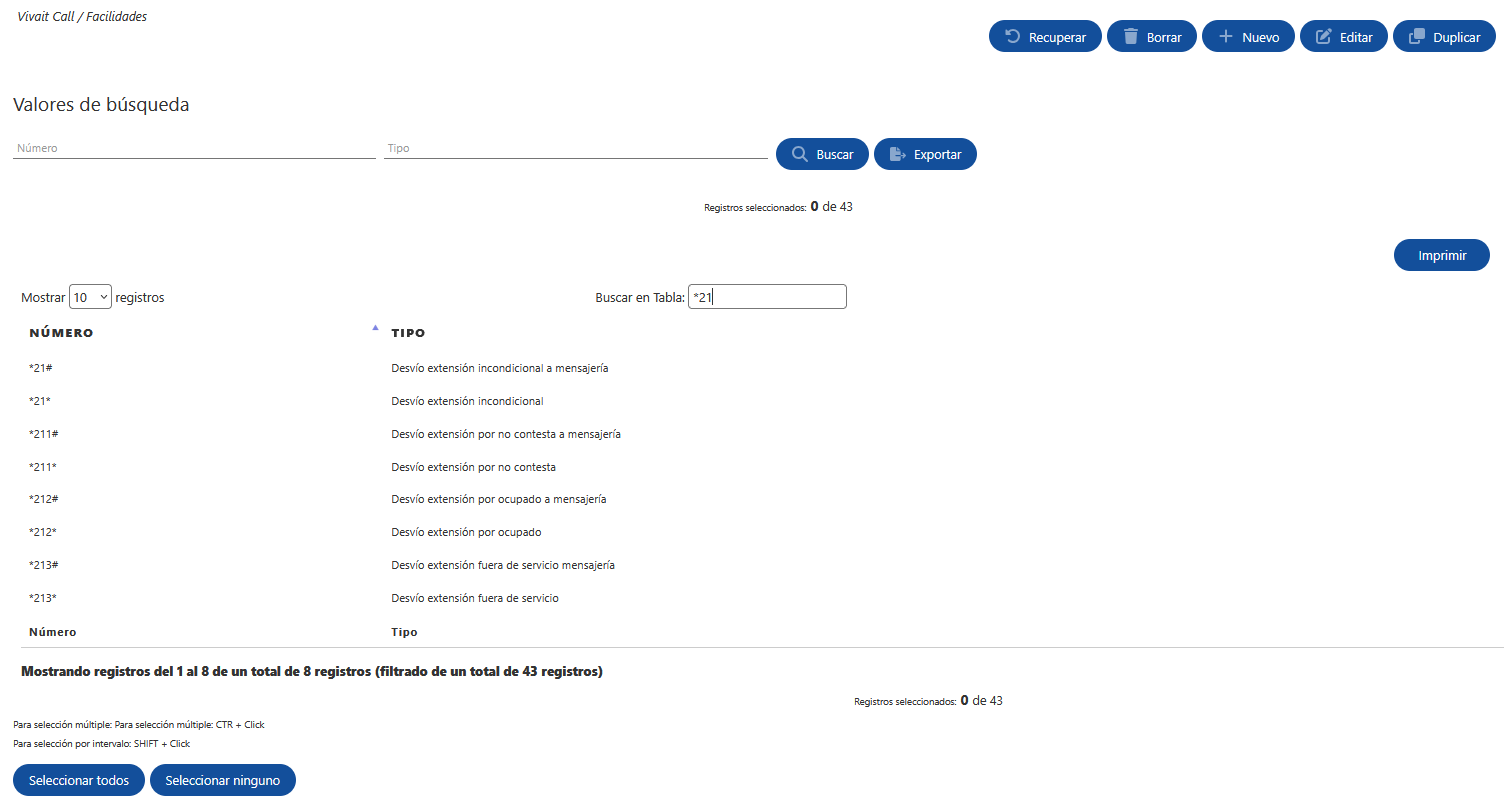Click Seleccionar todos button
1504x808 pixels.
click(x=79, y=780)
